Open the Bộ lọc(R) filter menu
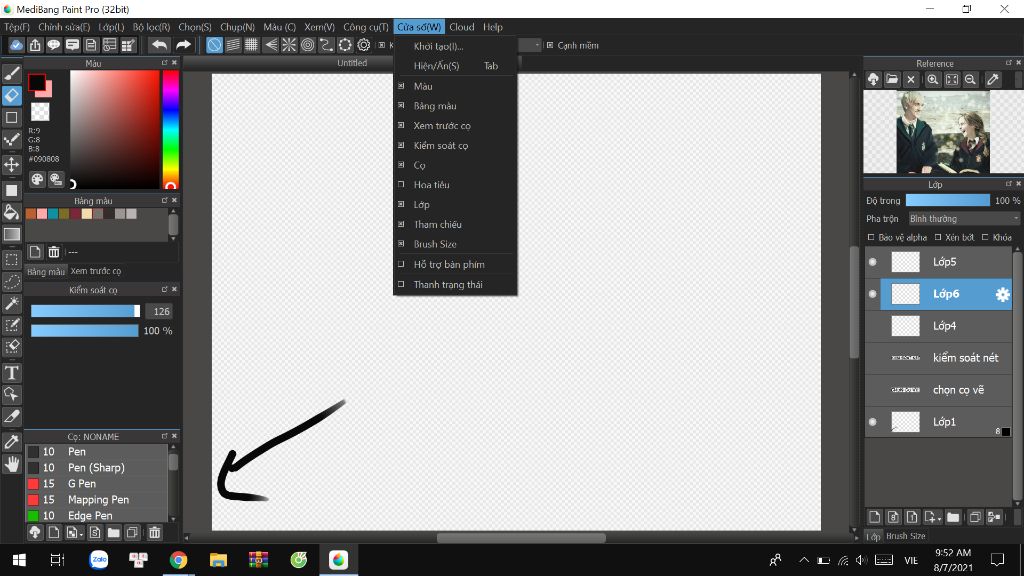Viewport: 1024px width, 576px height. click(151, 27)
